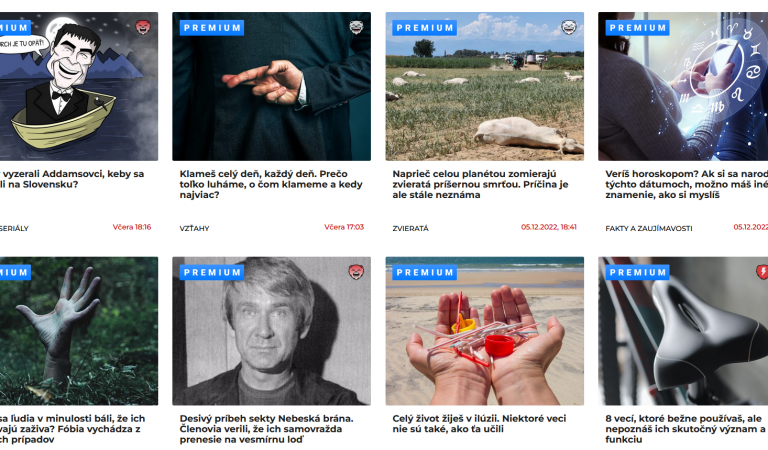The width and height of the screenshot is (768, 450).
Task: Select the VZŤAHY category label
Action: tap(194, 228)
